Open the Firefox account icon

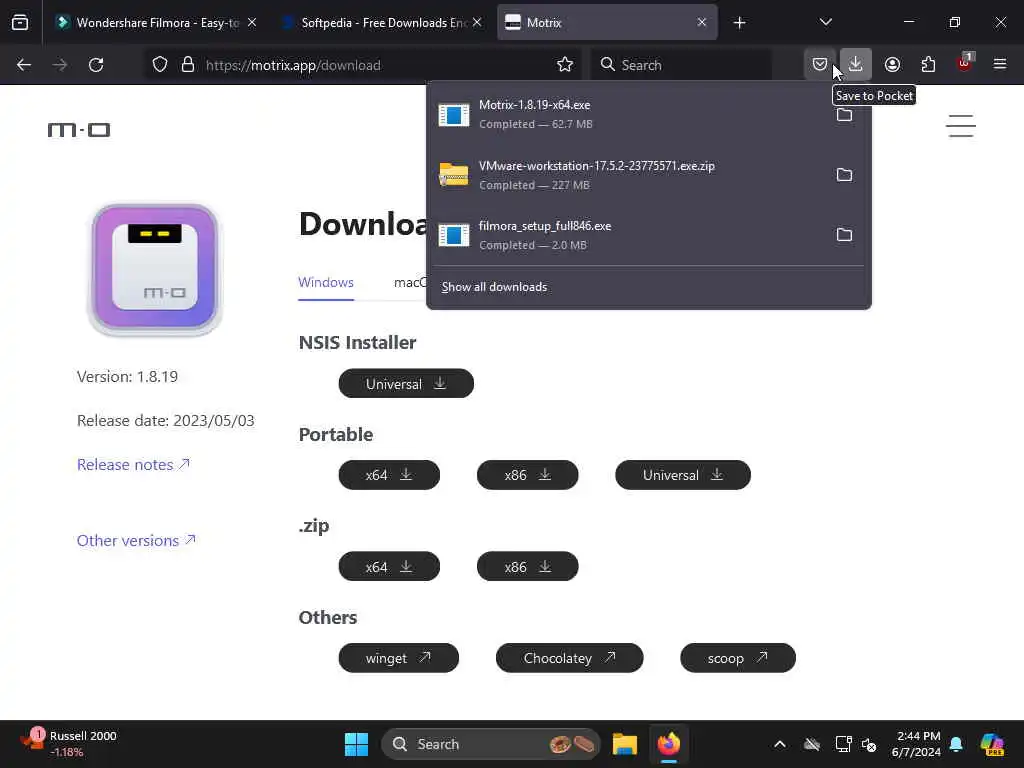[892, 65]
